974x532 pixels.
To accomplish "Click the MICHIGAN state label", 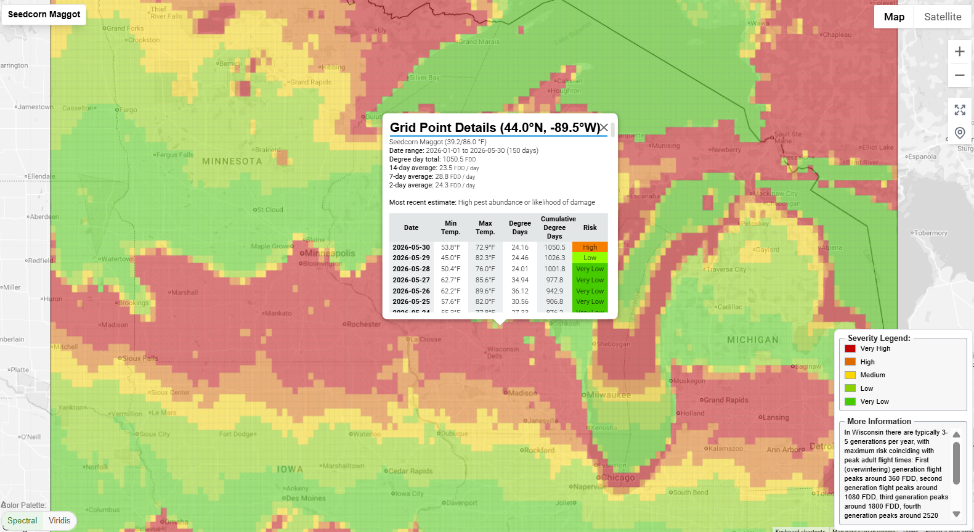I will pos(753,340).
